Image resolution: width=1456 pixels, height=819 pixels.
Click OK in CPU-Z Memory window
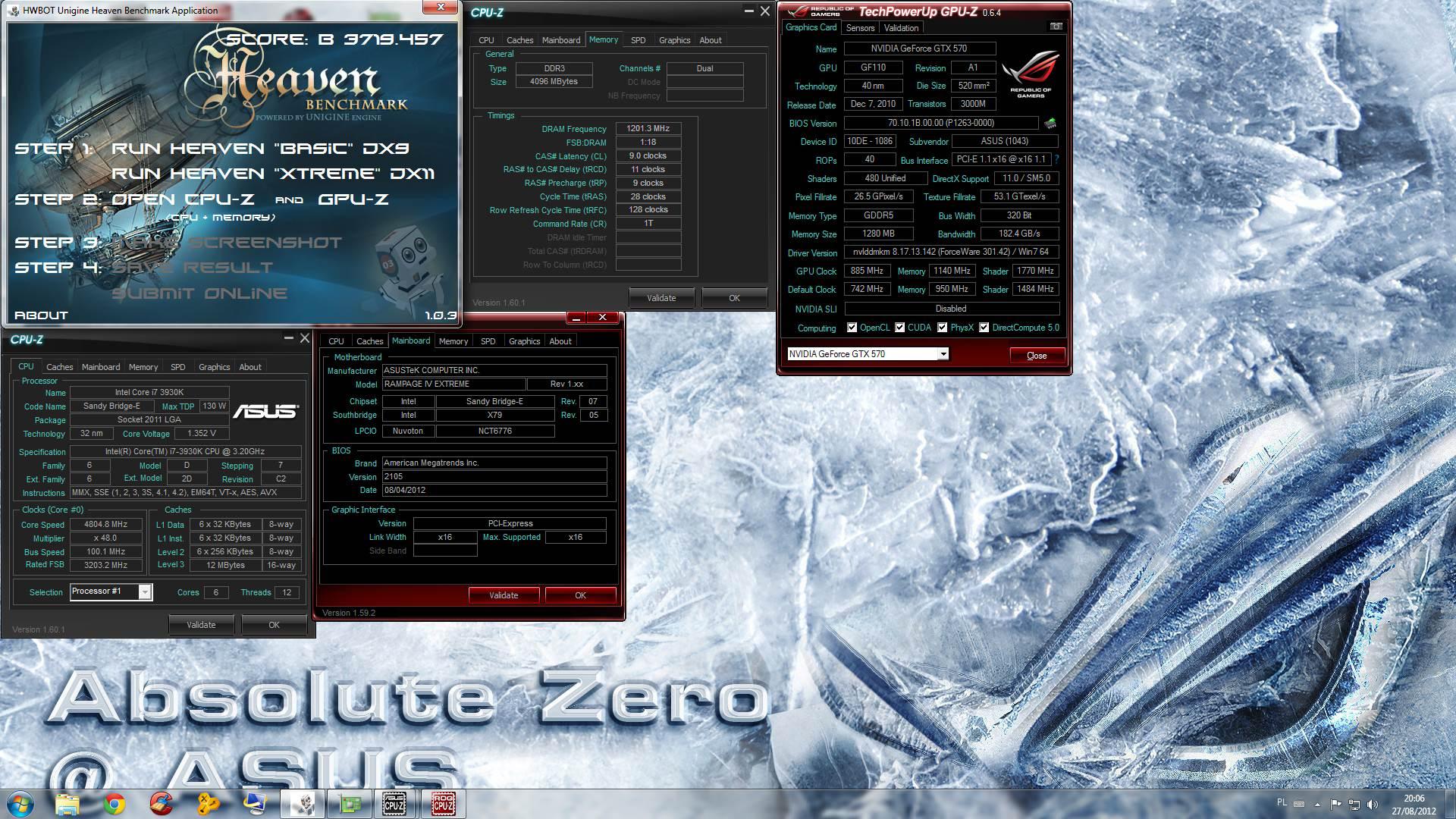(734, 298)
